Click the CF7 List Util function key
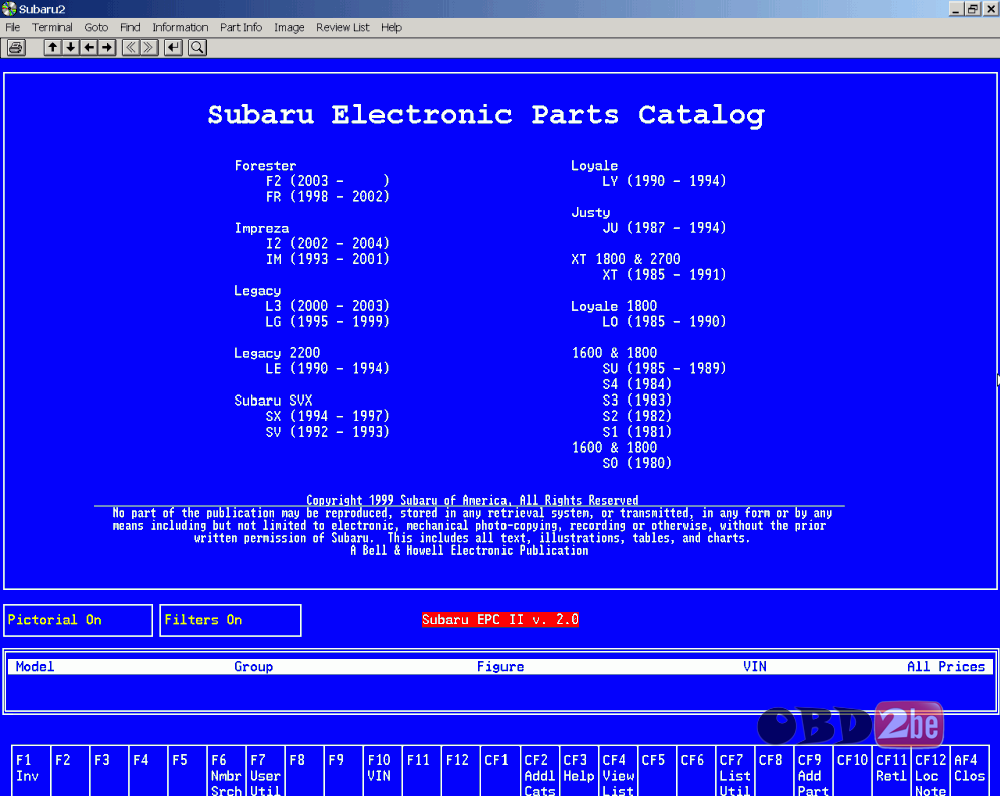Viewport: 1000px width, 796px height. coord(735,770)
